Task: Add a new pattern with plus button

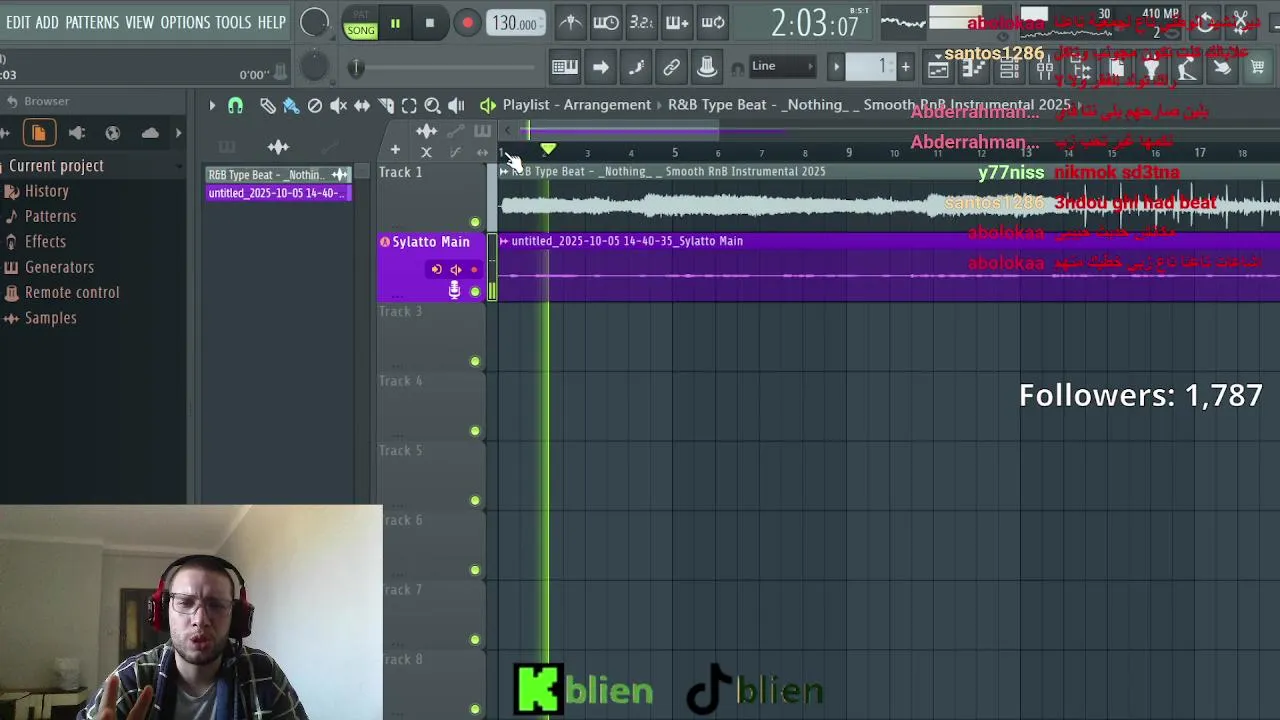Action: 905,67
